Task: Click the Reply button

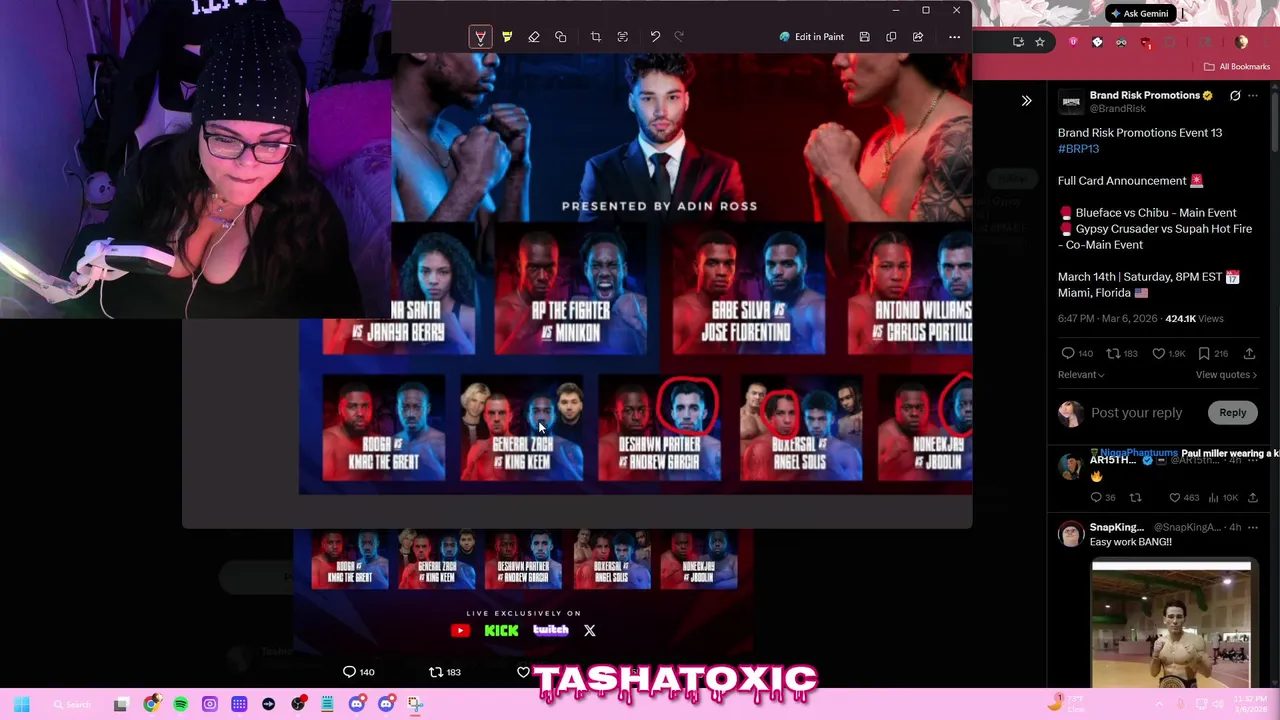Action: (x=1232, y=412)
